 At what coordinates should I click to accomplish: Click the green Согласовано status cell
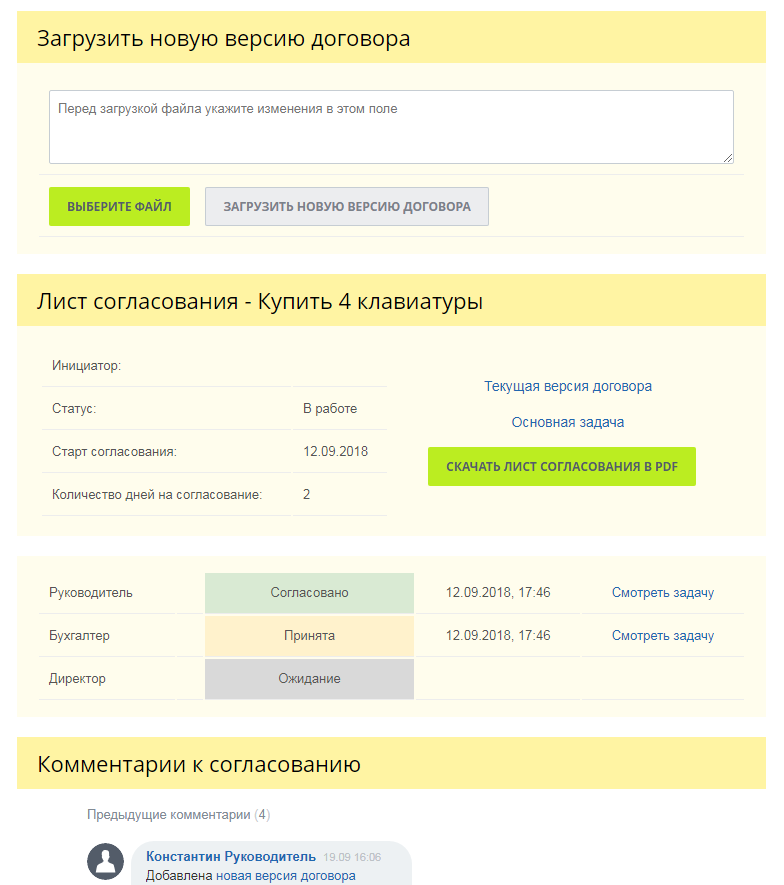point(309,593)
